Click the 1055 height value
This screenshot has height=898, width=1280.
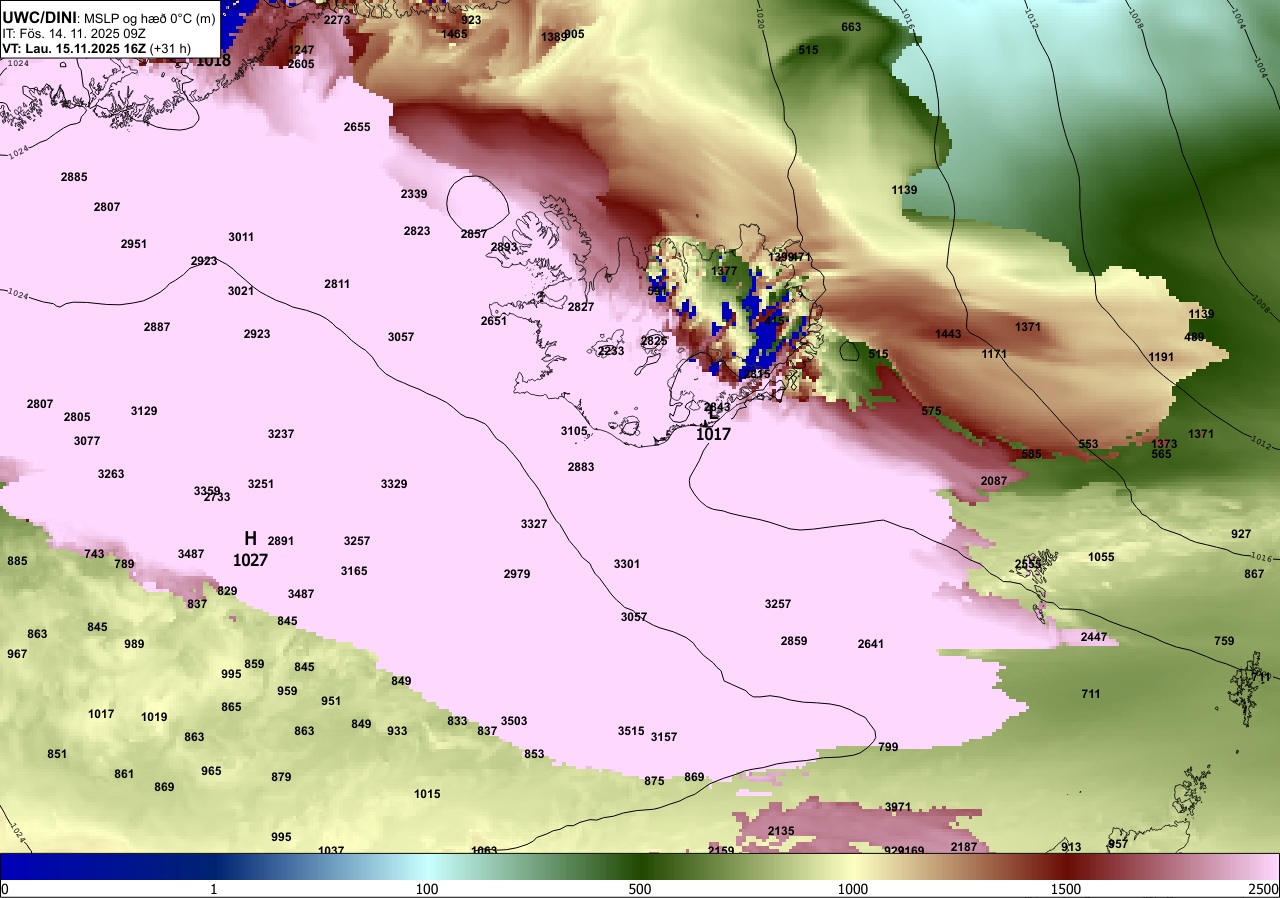pyautogui.click(x=1101, y=557)
